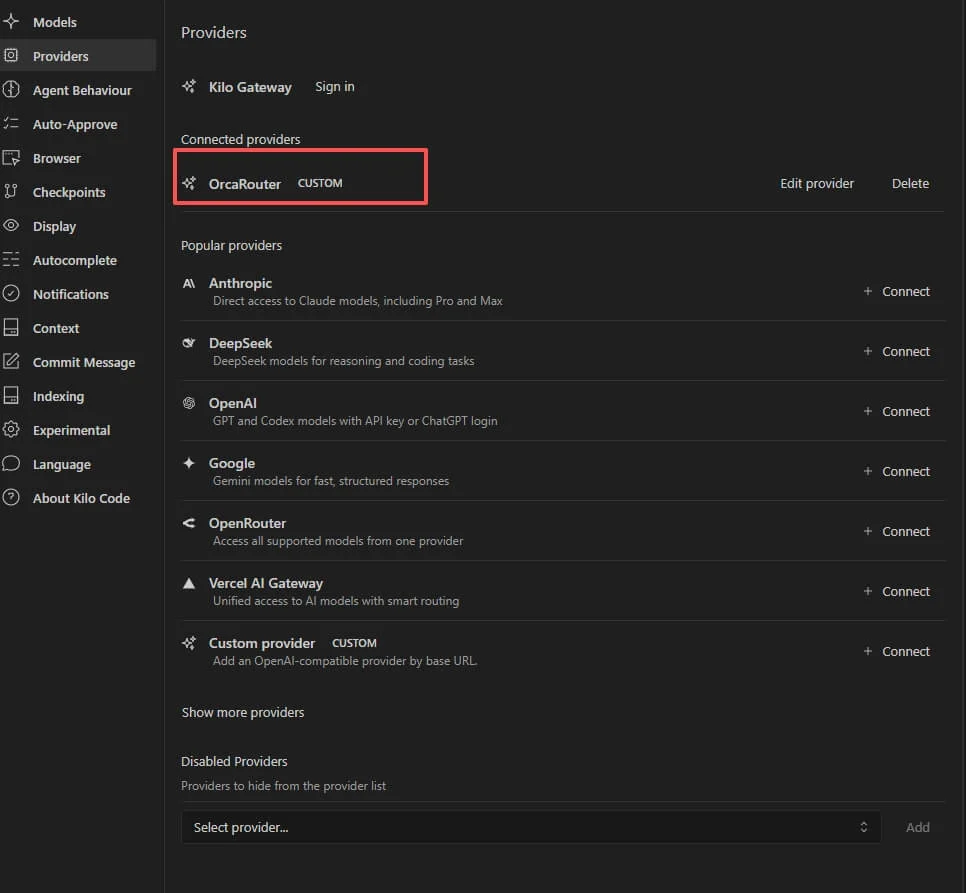Open the Models settings section
The width and height of the screenshot is (966, 893).
55,22
